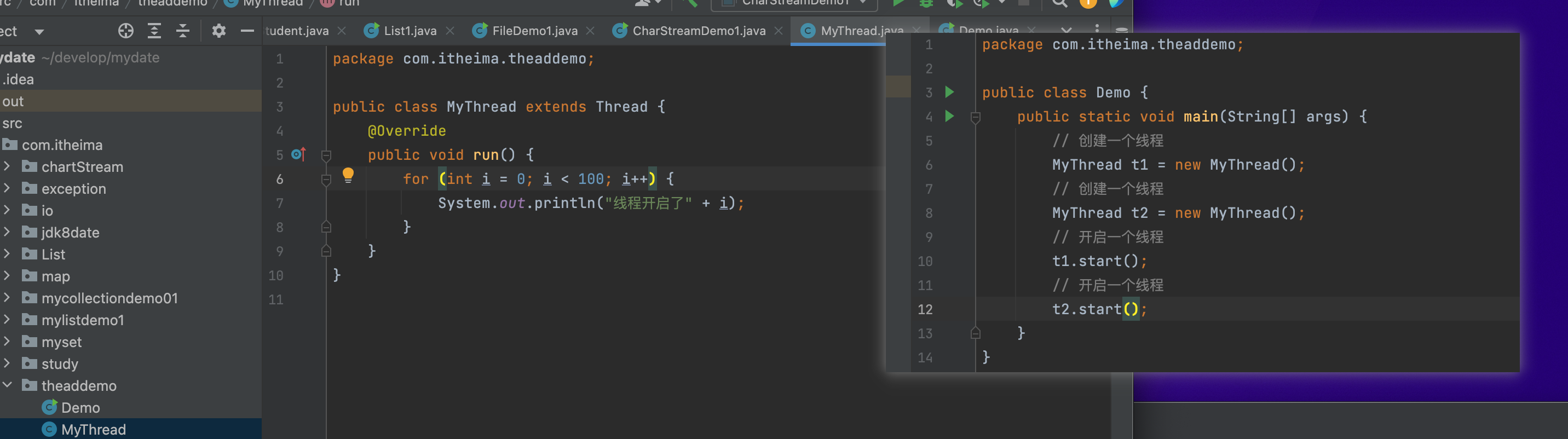
Task: Click the Collapse All icon in project panel
Action: click(x=183, y=31)
